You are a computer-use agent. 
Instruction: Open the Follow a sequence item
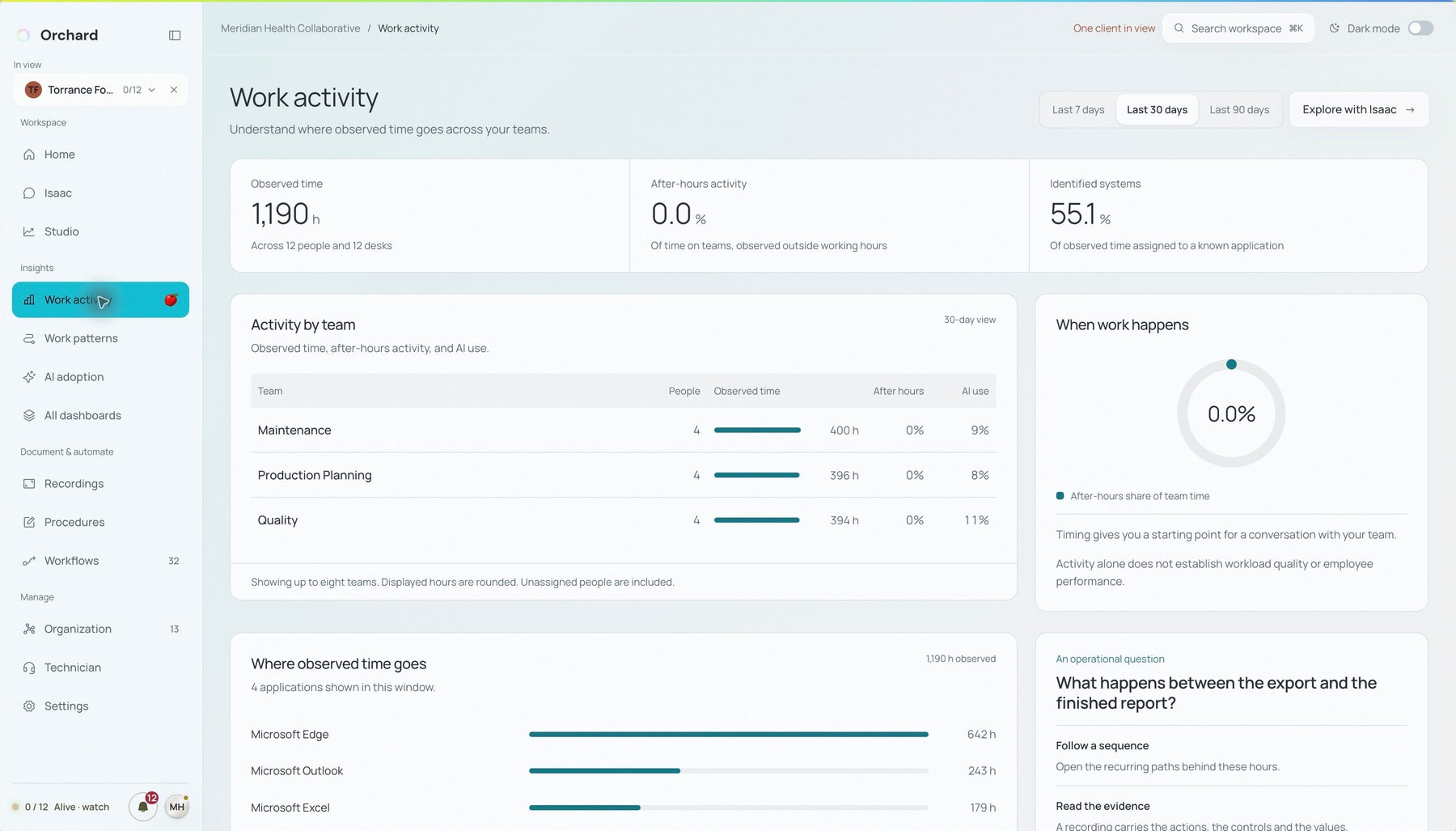tap(1231, 756)
